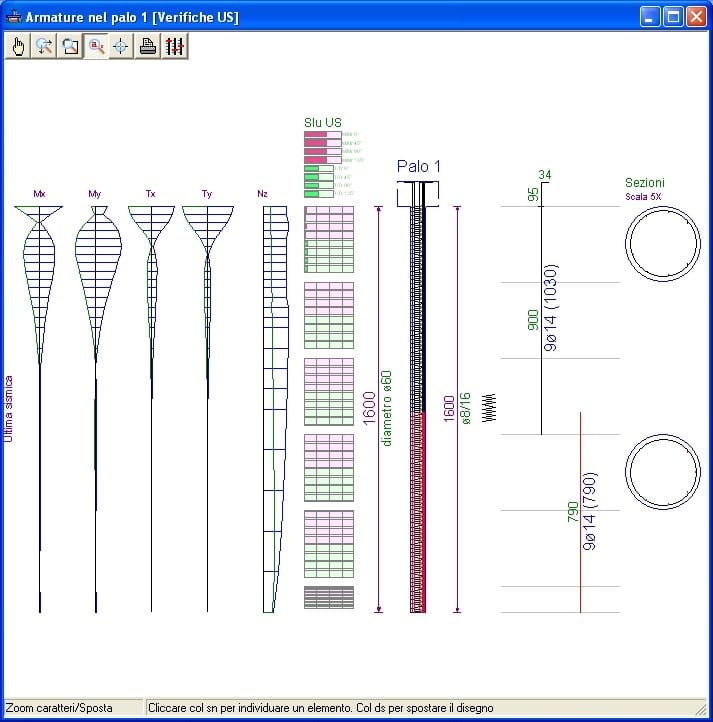Click the zoom with arrows tool
The height and width of the screenshot is (722, 713).
tap(44, 46)
